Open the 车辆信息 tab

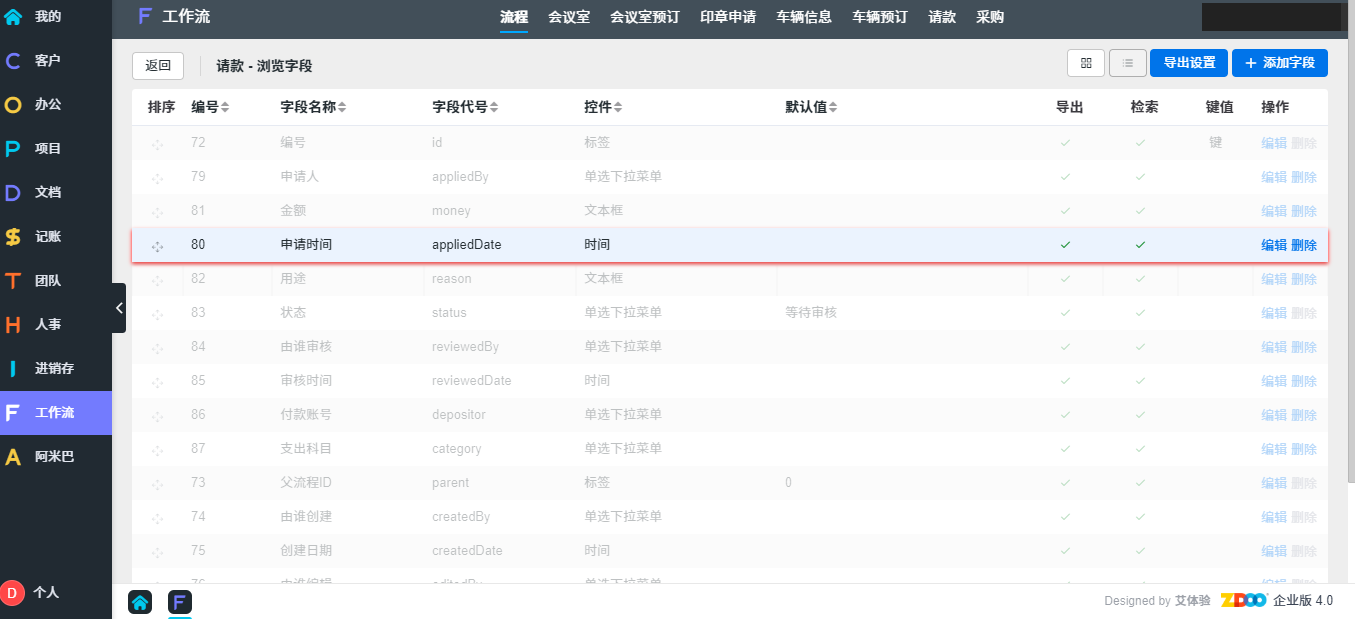click(804, 17)
